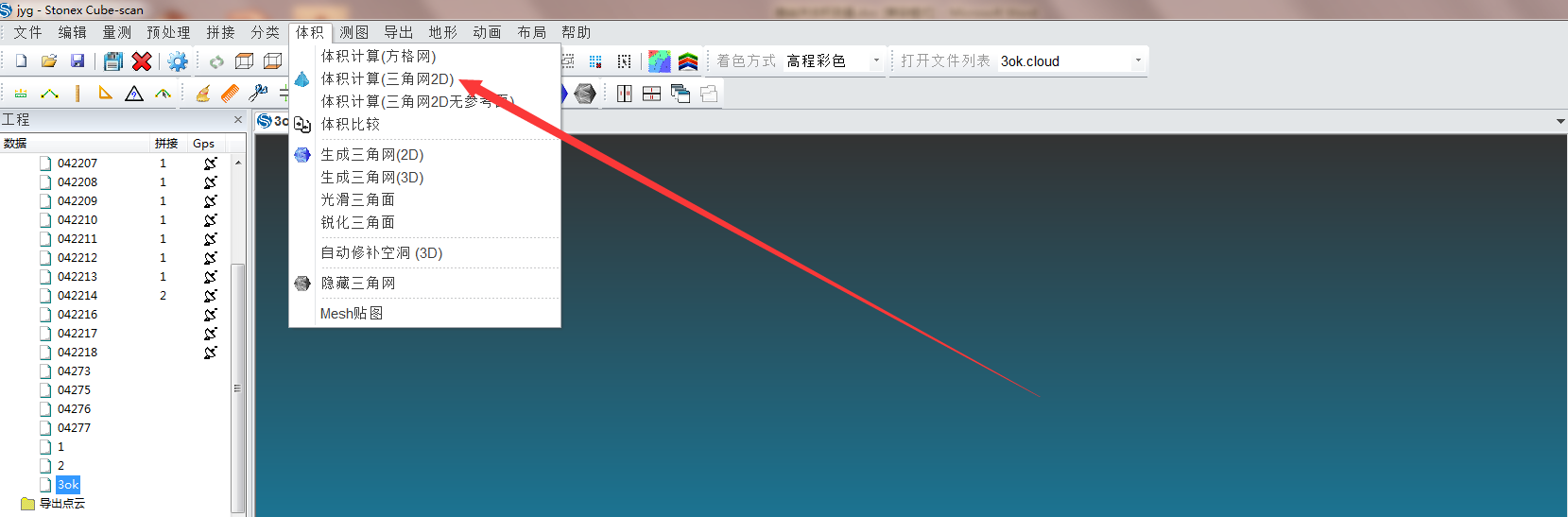This screenshot has height=517, width=1568.
Task: Open the 打开文件列表 file list dropdown
Action: 1138,61
